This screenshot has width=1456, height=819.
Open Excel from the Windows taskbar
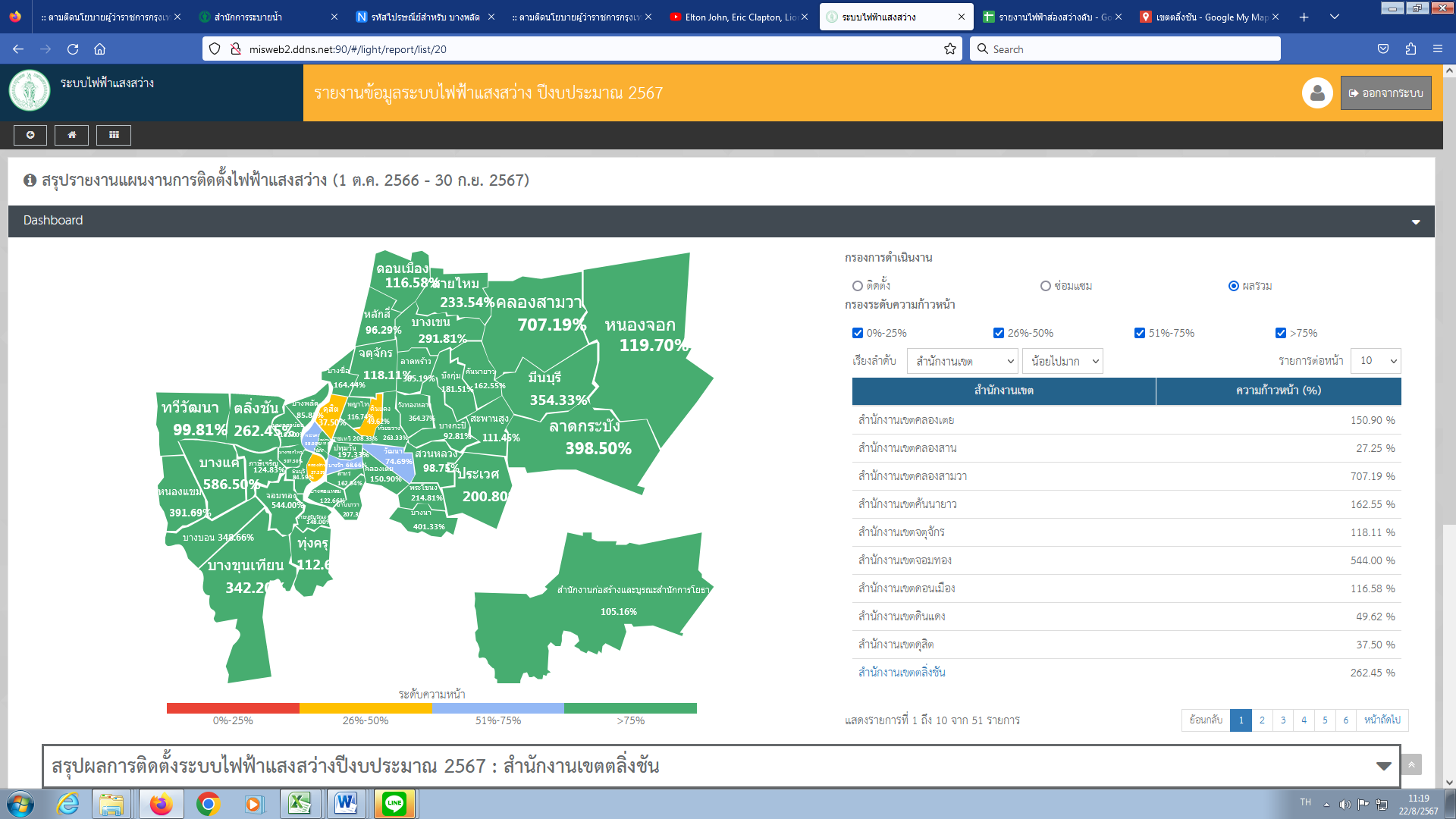tap(300, 804)
